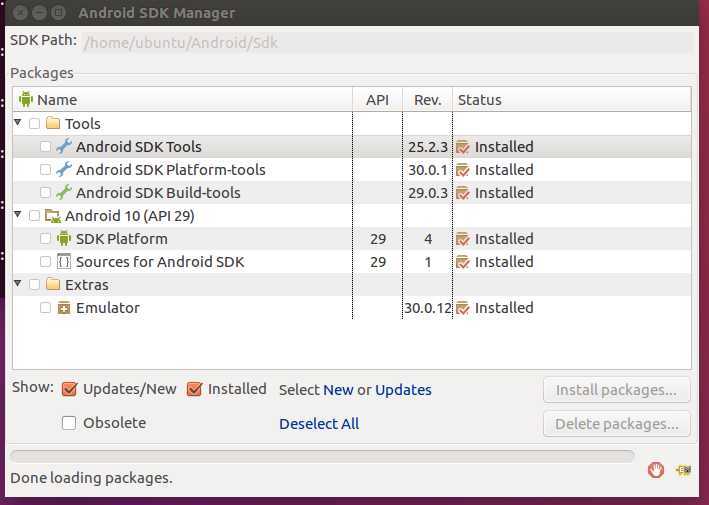Select the Android SDK Platform-tools row name
709x505 pixels.
170,170
